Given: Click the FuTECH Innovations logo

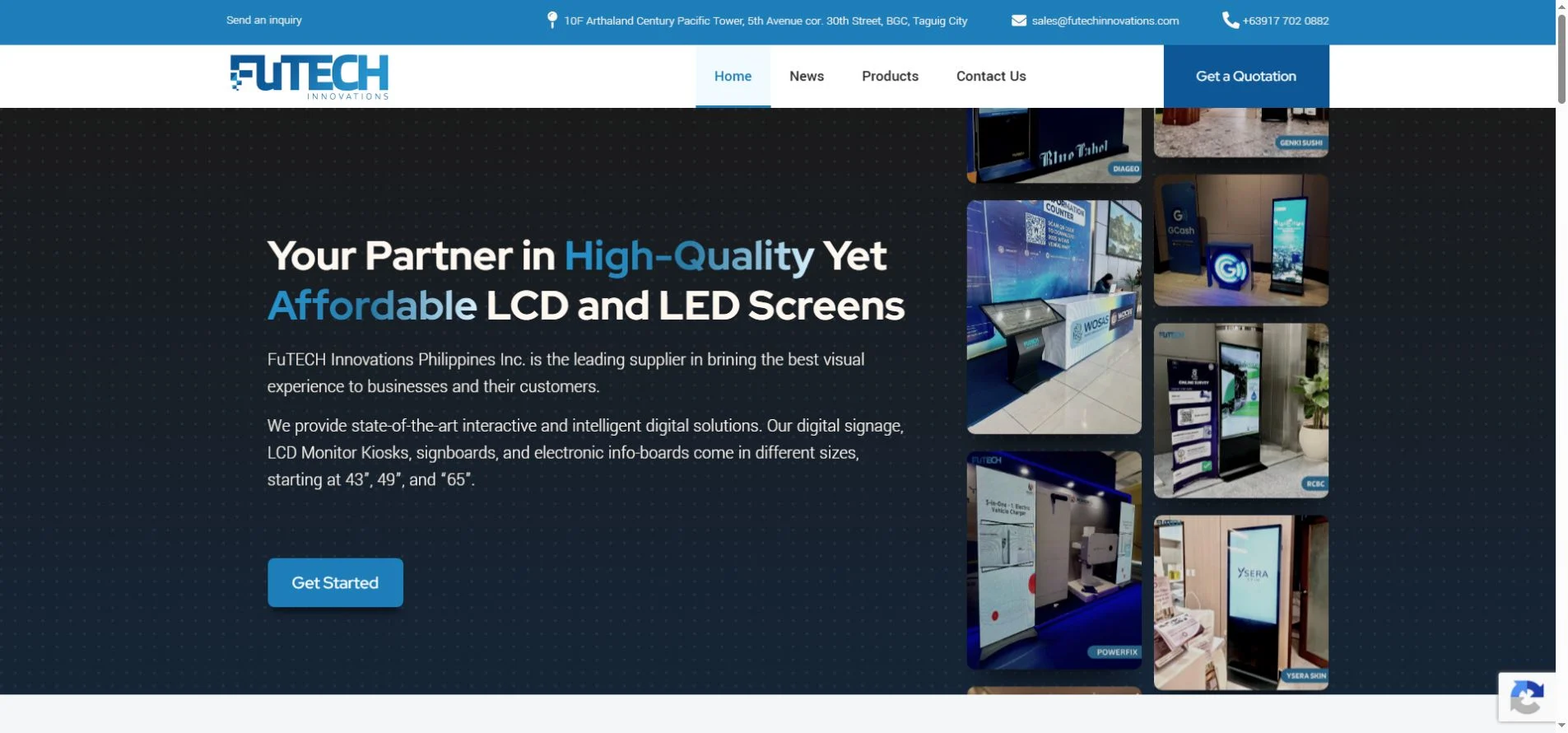Looking at the screenshot, I should (309, 77).
